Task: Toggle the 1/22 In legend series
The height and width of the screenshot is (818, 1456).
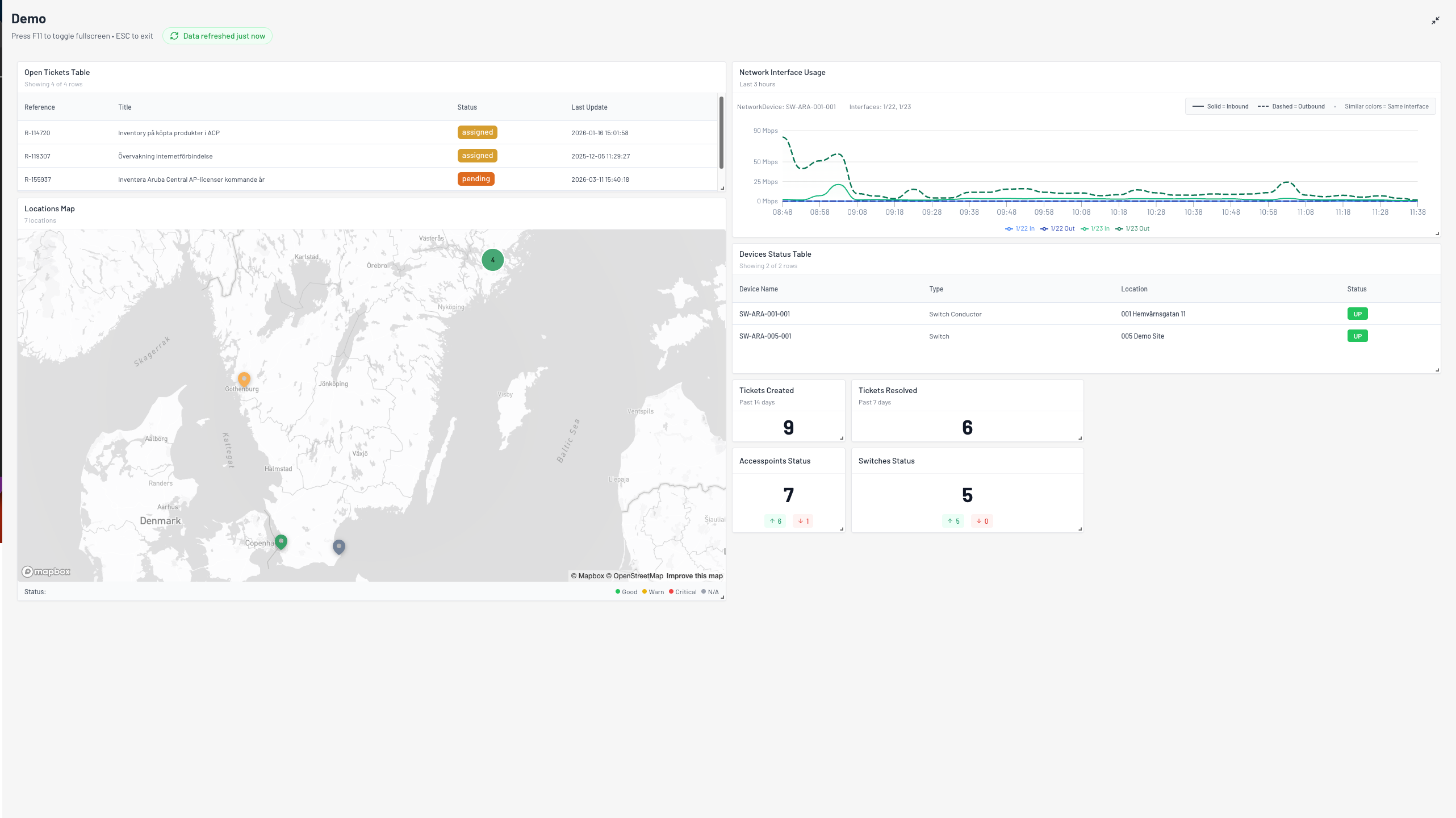Action: pos(1020,228)
